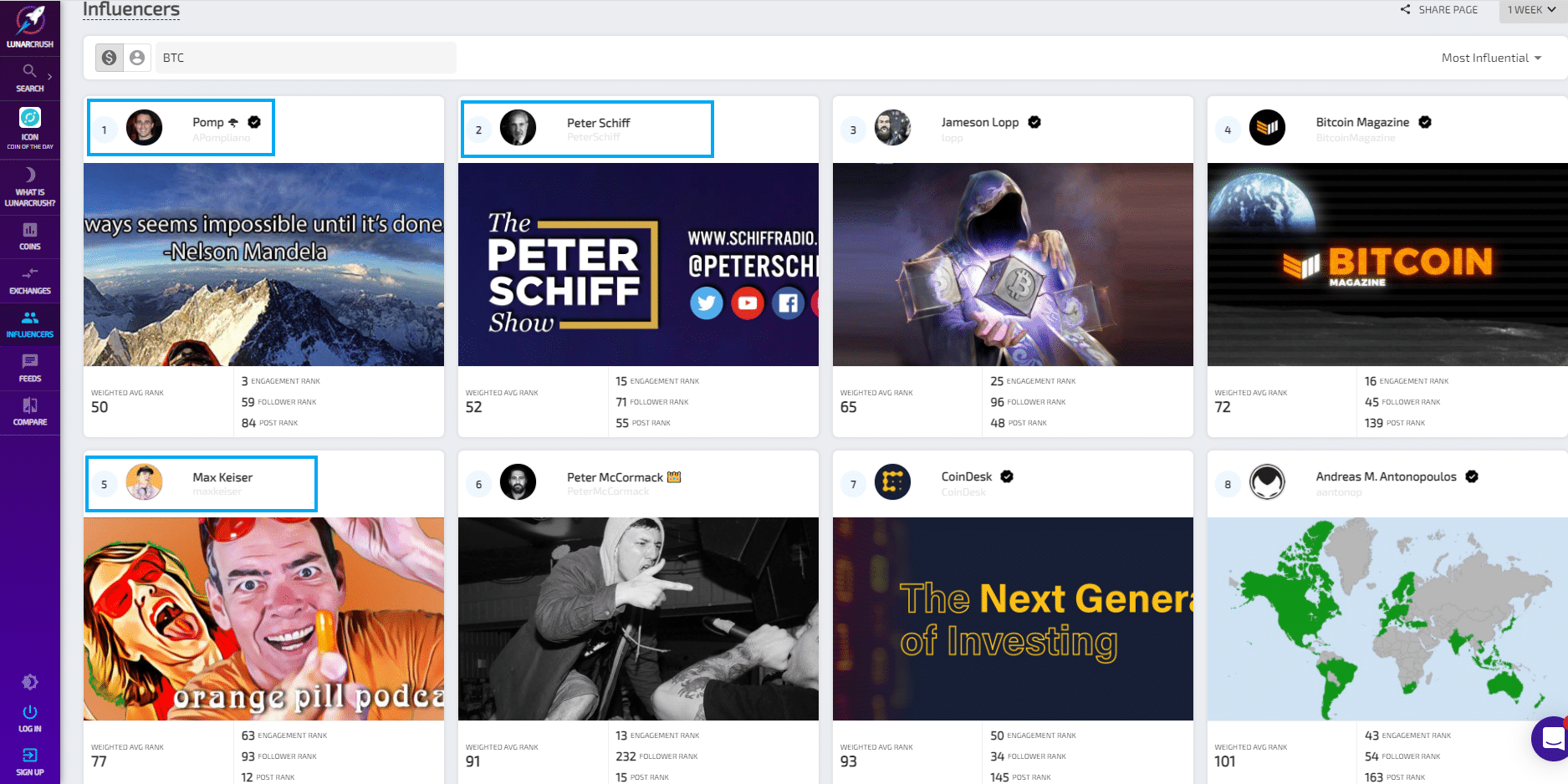
Task: Click the Share Page button
Action: point(1439,10)
